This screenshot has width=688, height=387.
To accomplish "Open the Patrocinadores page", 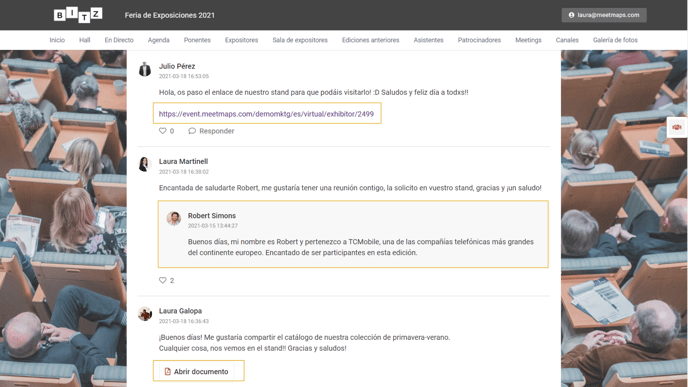I will [479, 40].
